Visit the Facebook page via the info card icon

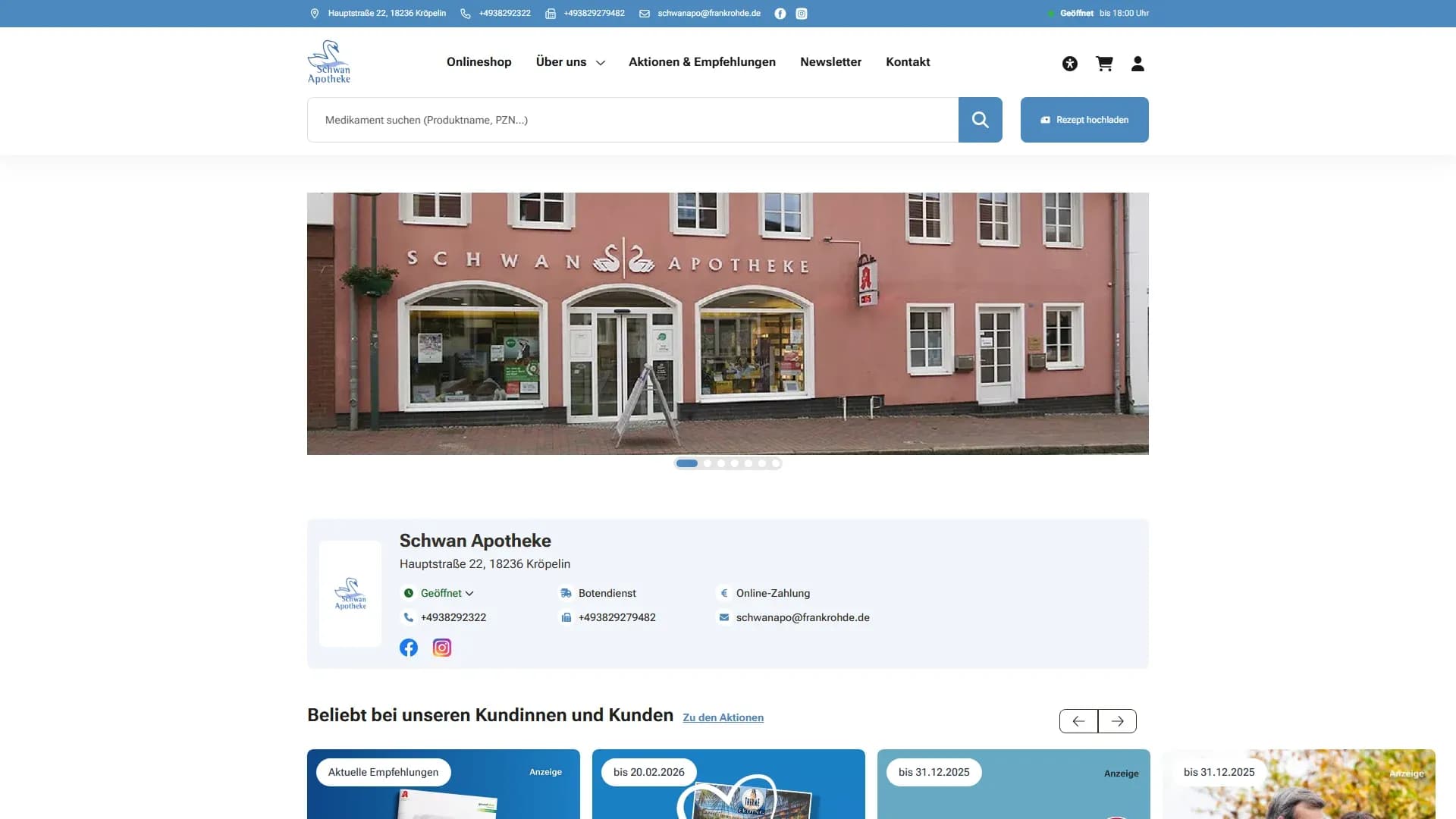click(409, 647)
